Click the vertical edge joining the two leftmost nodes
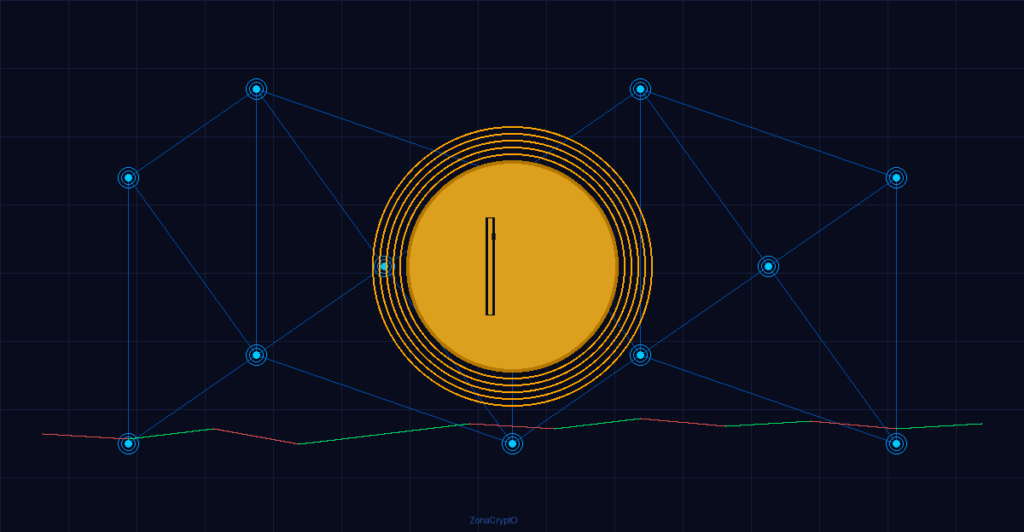The width and height of the screenshot is (1024, 532). [x=129, y=311]
